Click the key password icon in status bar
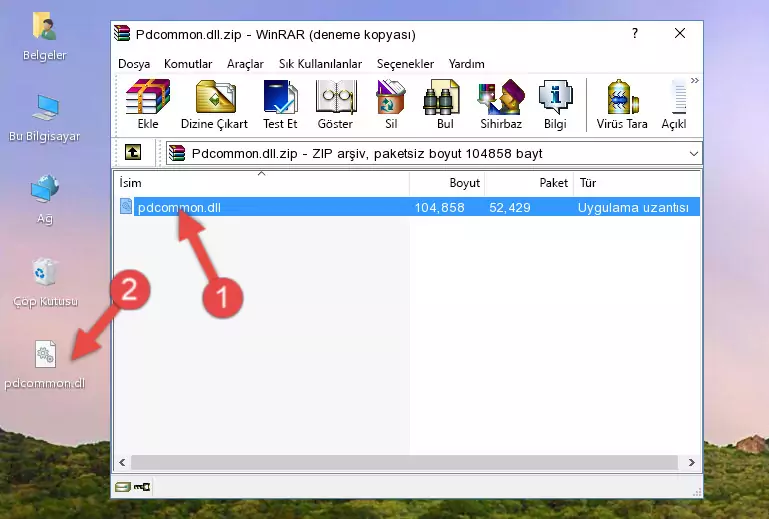Viewport: 769px width, 519px height. pos(142,487)
